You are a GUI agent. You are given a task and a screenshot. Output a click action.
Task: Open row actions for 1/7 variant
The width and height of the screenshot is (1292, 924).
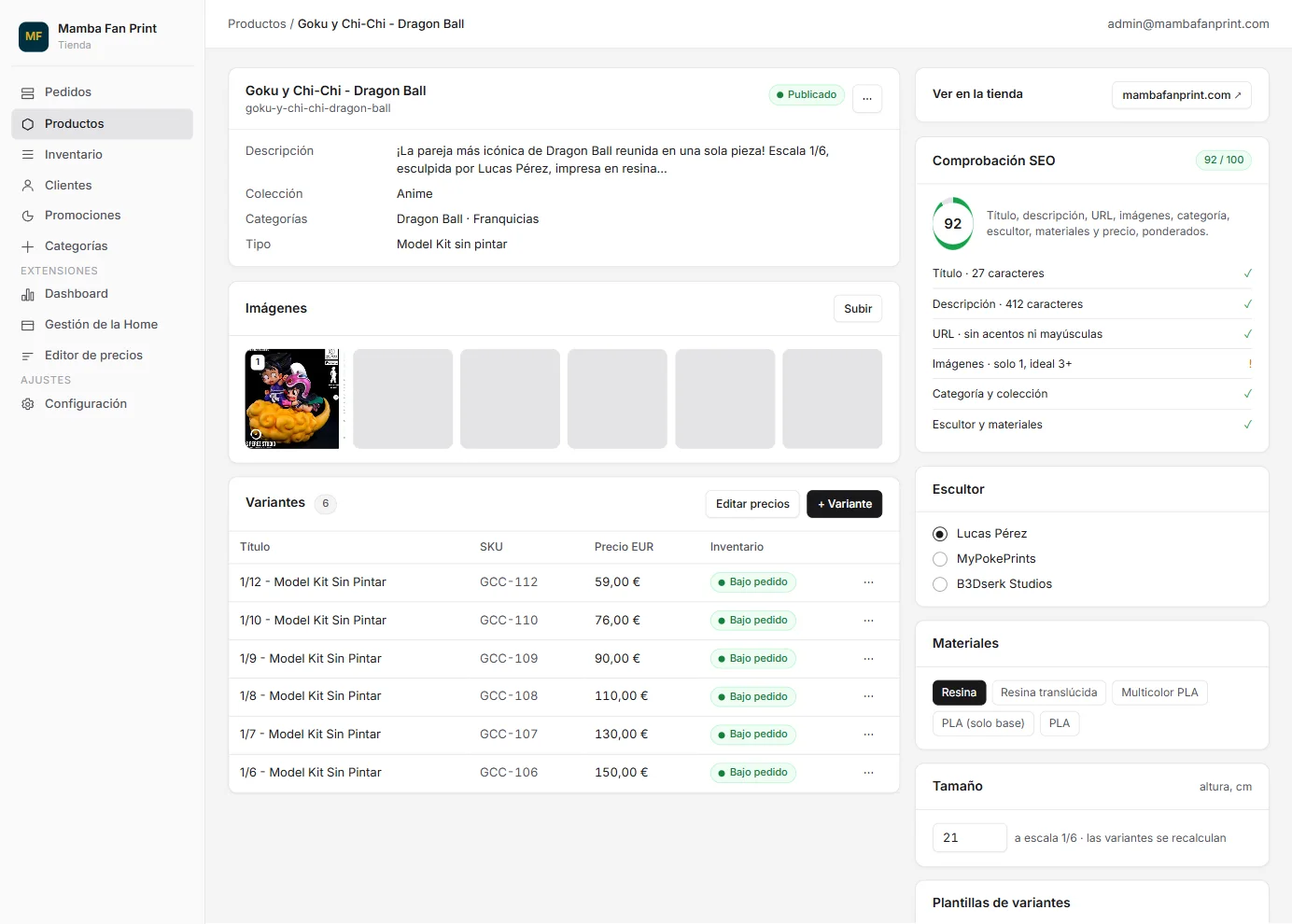pyautogui.click(x=868, y=735)
